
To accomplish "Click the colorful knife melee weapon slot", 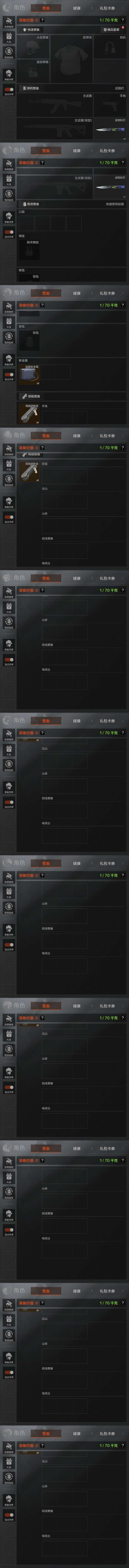I will [110, 130].
